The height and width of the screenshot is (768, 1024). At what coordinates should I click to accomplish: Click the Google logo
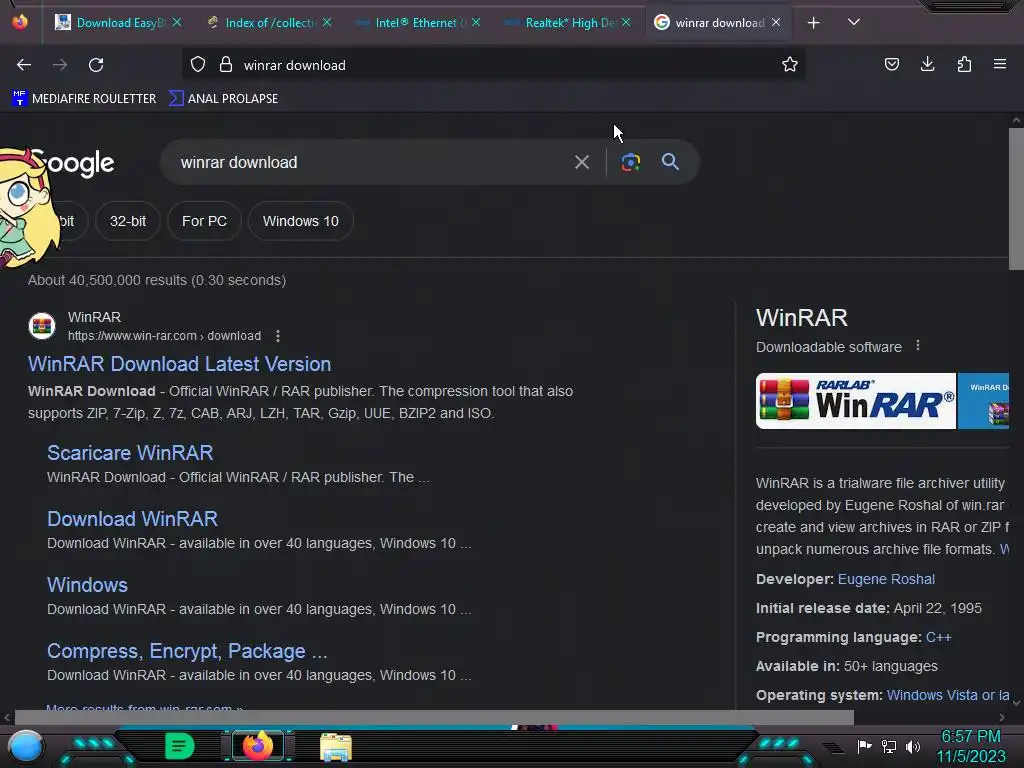(72, 163)
